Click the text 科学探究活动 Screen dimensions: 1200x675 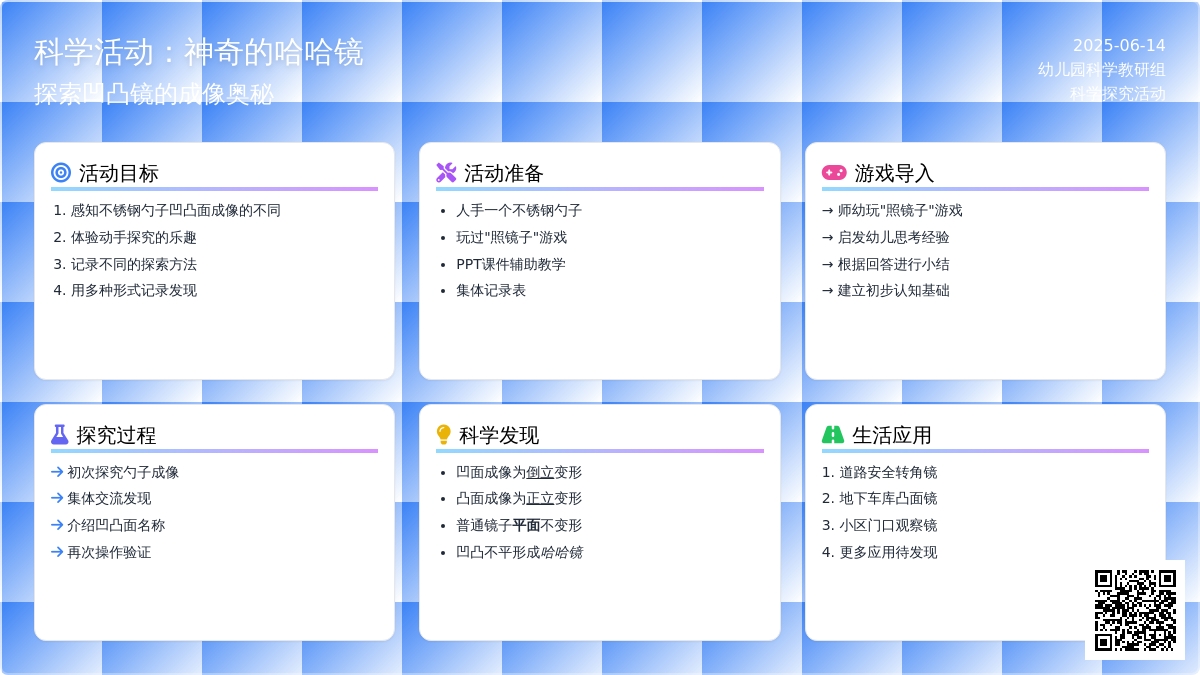pyautogui.click(x=1118, y=94)
